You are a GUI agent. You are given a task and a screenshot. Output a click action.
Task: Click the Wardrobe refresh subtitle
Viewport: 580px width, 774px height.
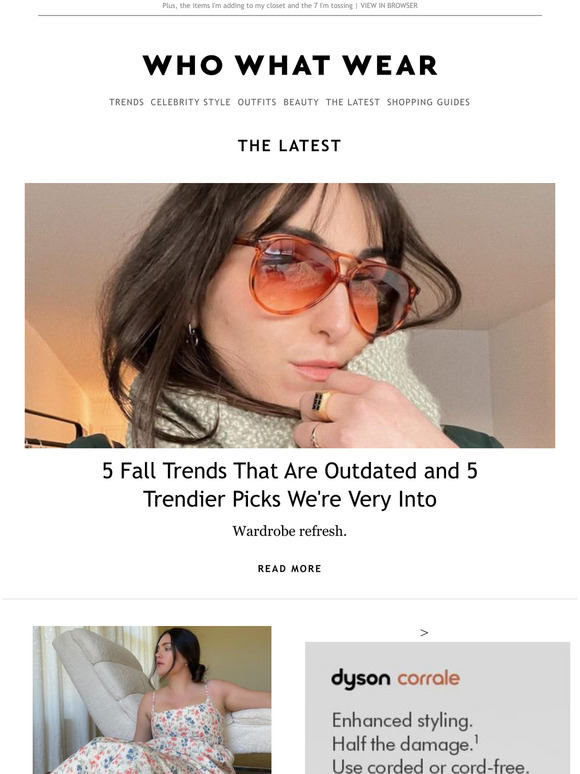tap(290, 531)
